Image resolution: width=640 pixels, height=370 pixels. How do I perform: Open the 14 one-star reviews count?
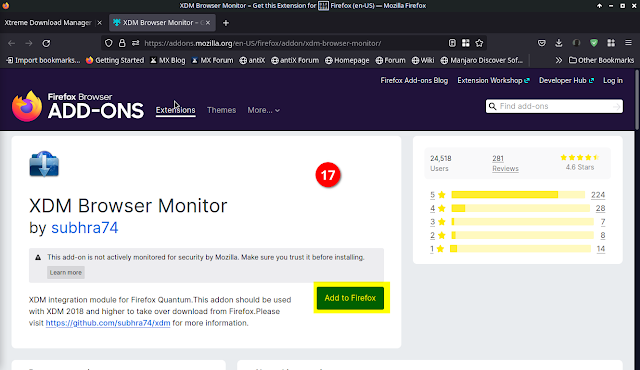click(600, 249)
